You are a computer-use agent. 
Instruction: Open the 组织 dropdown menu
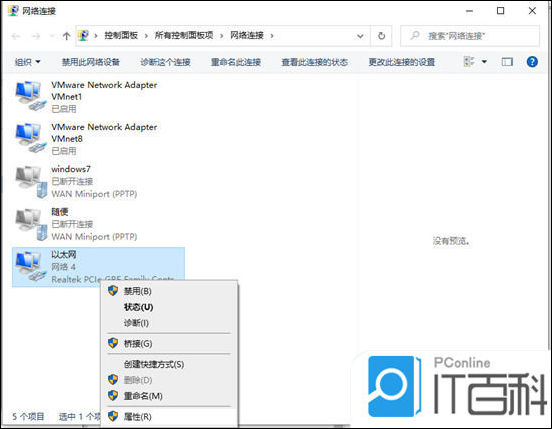27,62
